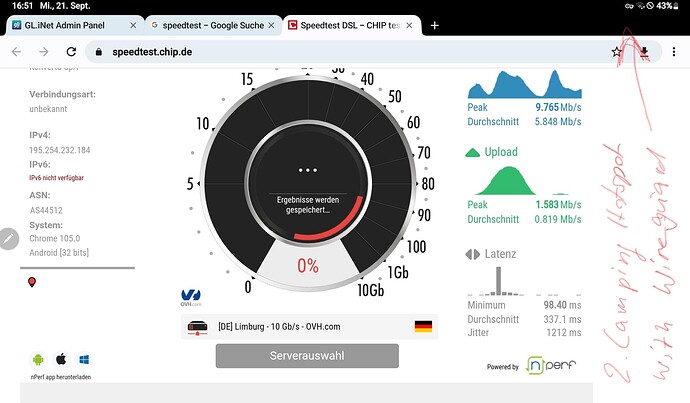Tap the Android nPerf app download icon
Viewport: 690px width, 403px height.
point(38,358)
